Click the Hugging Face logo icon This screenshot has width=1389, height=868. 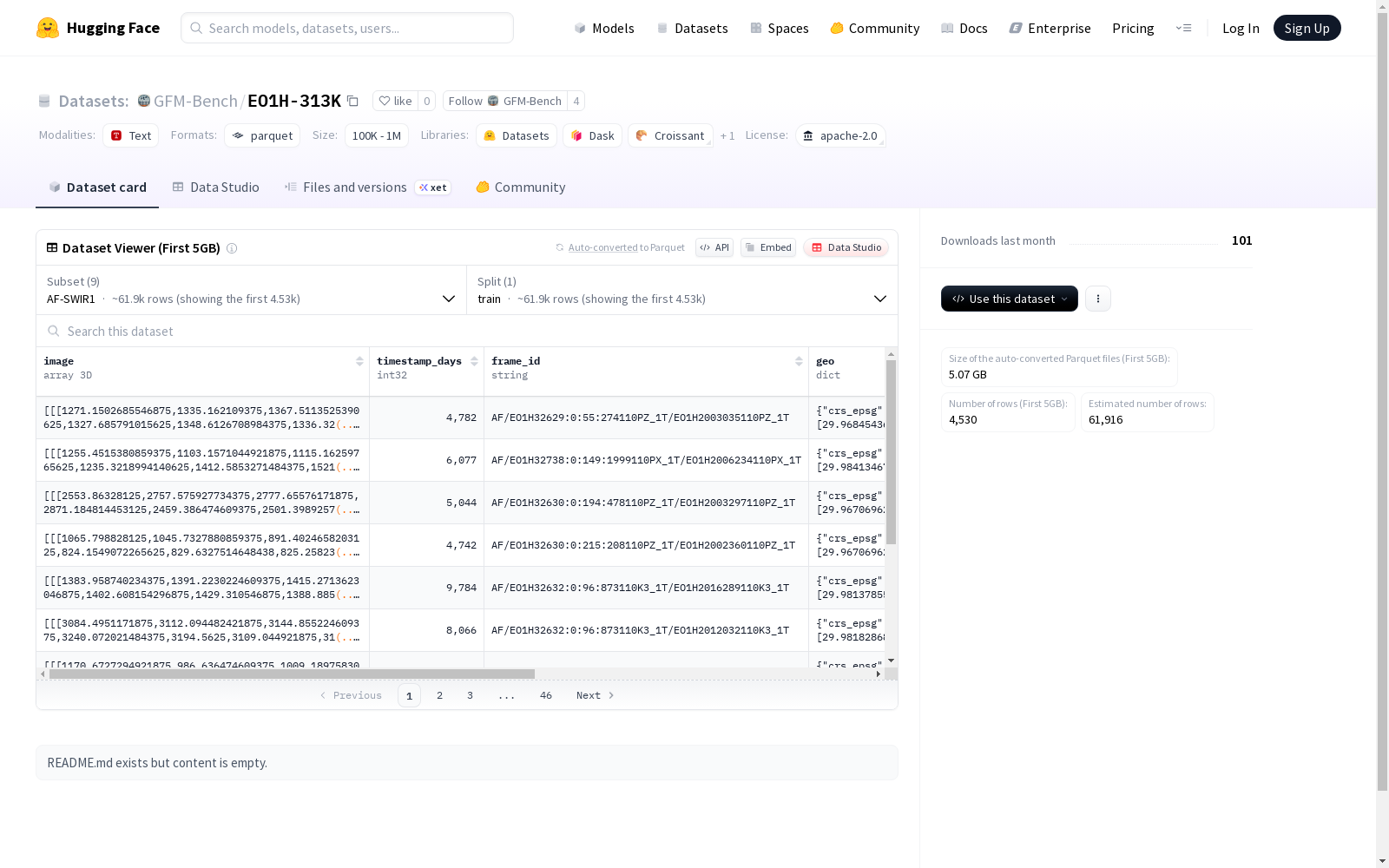[x=48, y=28]
